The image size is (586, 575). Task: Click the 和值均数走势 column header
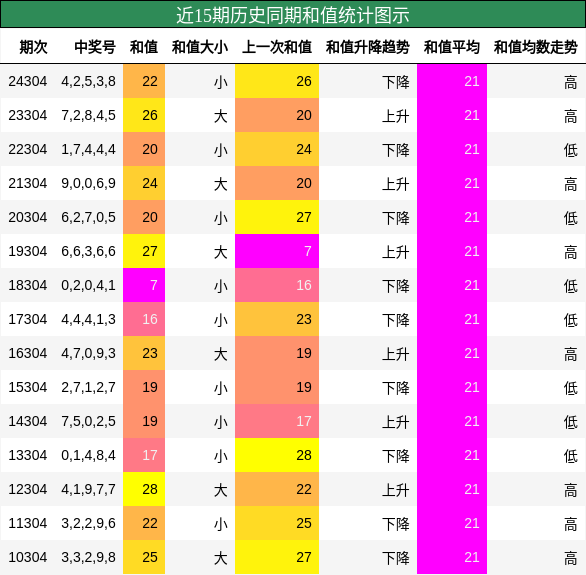pos(536,47)
